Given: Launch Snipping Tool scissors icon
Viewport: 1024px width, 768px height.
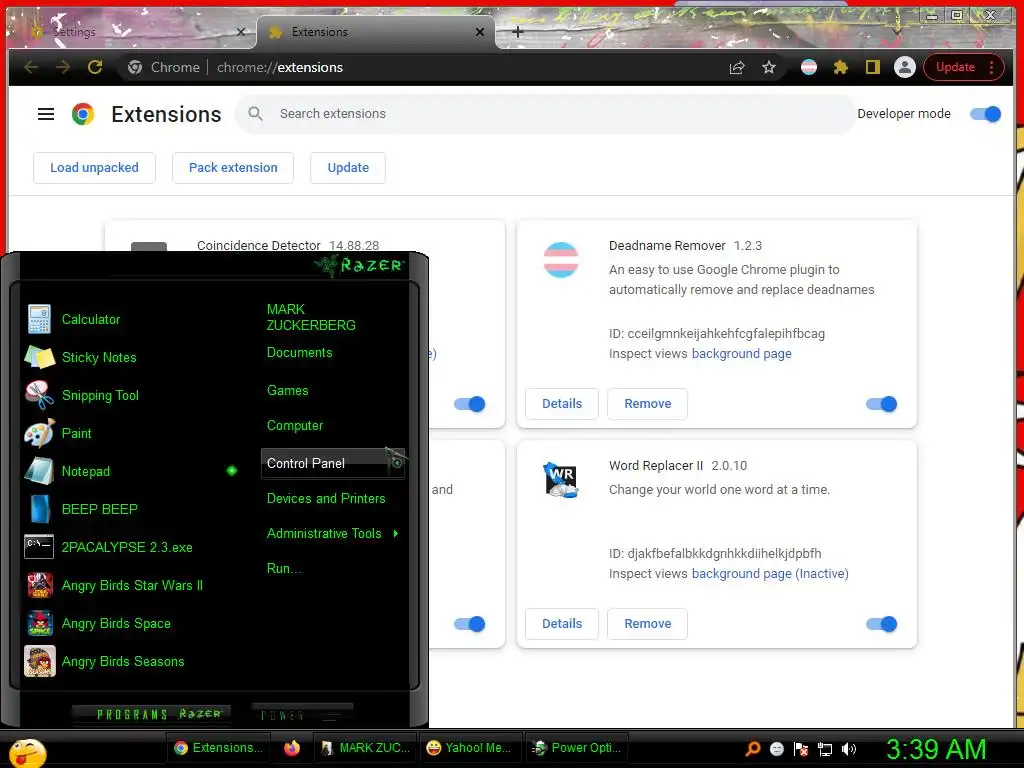Looking at the screenshot, I should coord(39,395).
